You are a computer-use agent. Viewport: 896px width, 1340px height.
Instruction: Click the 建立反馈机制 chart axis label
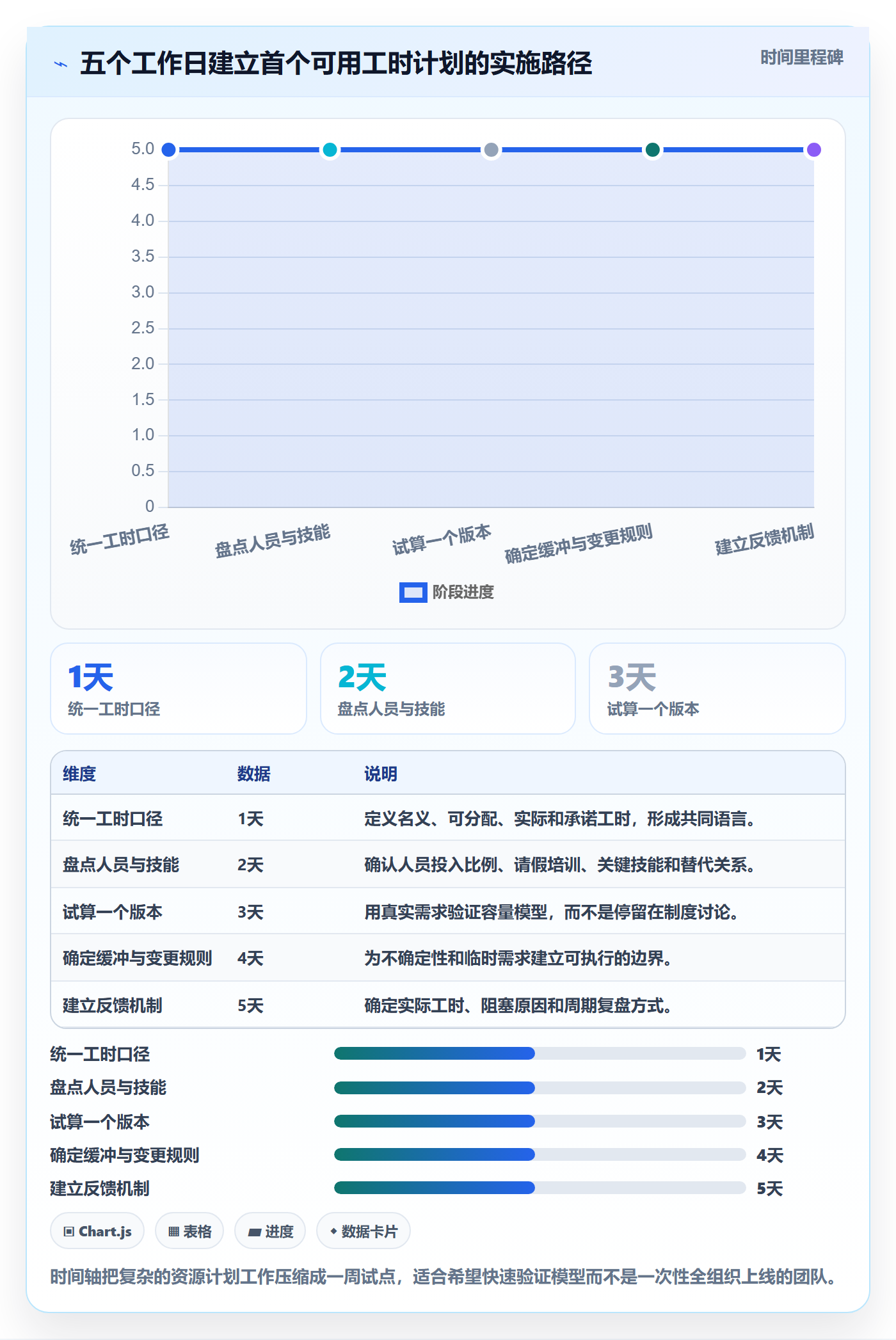click(x=764, y=540)
